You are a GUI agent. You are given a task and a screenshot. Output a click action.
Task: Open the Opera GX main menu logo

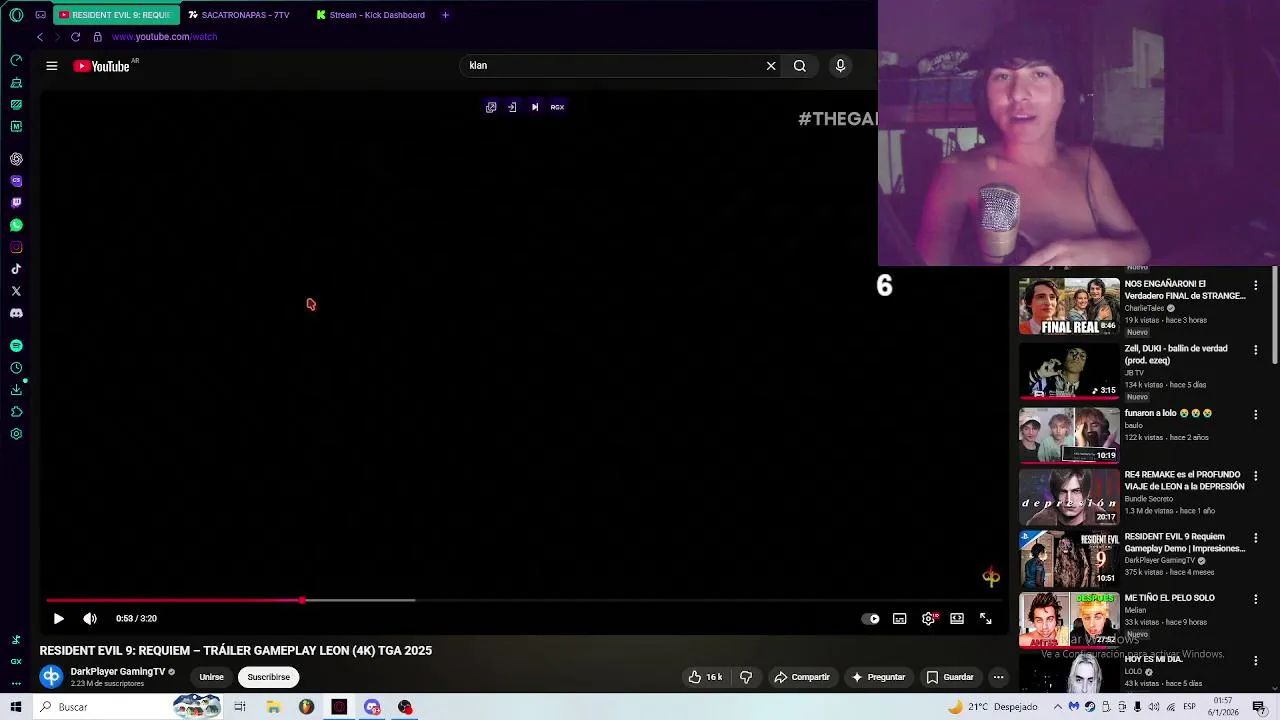[x=16, y=15]
